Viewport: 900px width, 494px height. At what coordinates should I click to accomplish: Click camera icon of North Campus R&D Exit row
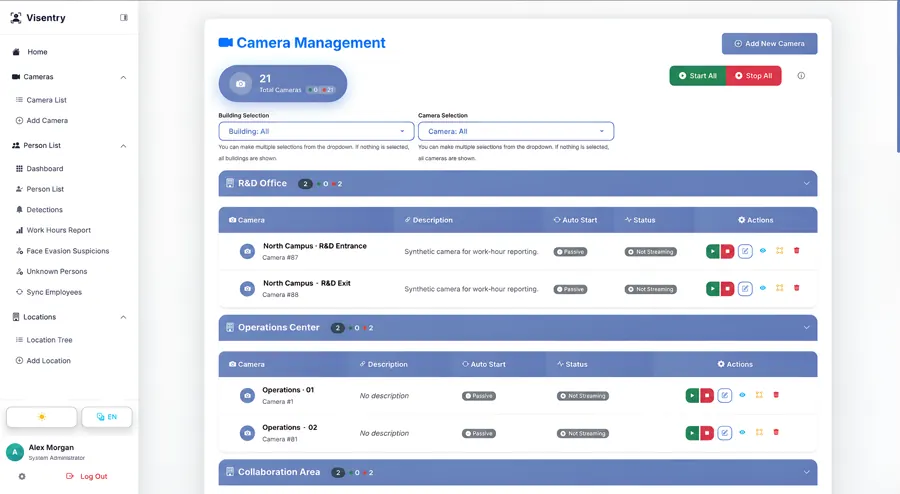pyautogui.click(x=247, y=289)
